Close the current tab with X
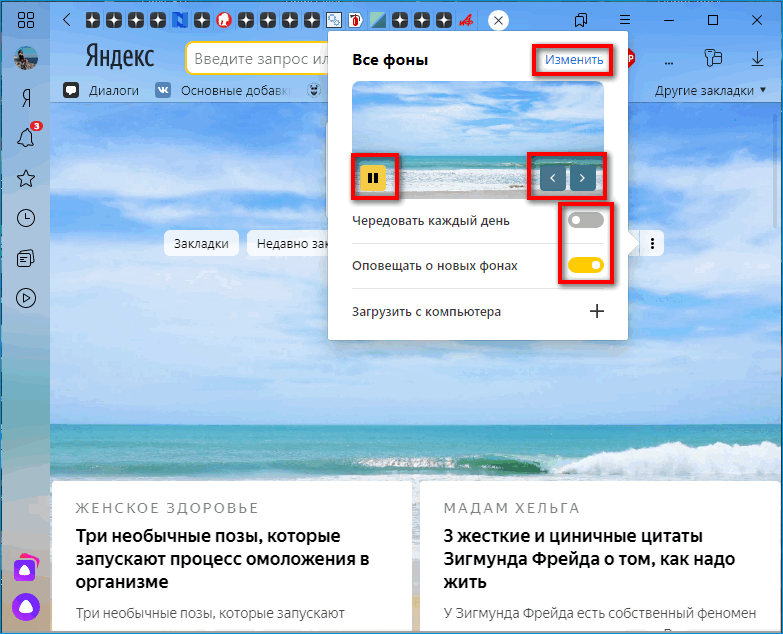Viewport: 783px width, 634px height. tap(498, 20)
